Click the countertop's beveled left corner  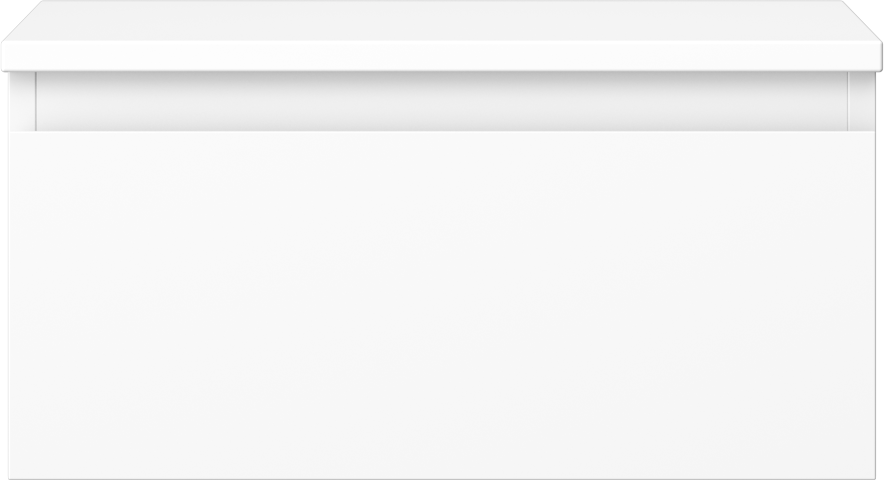coord(23,21)
